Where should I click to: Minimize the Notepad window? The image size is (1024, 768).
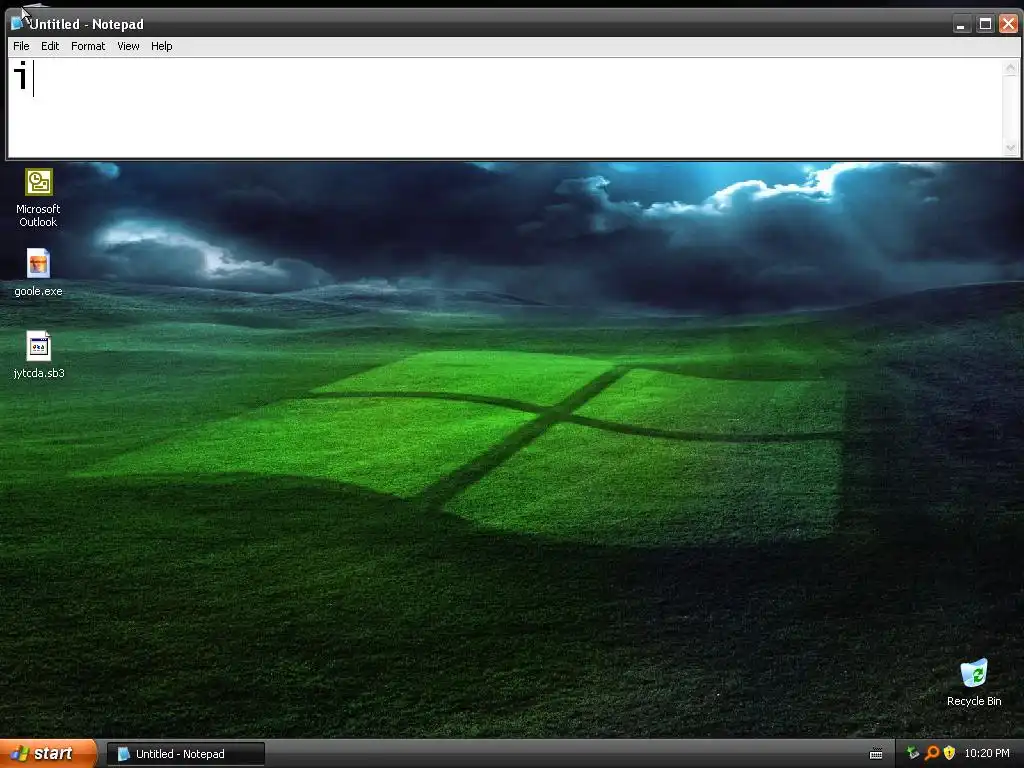[x=961, y=24]
